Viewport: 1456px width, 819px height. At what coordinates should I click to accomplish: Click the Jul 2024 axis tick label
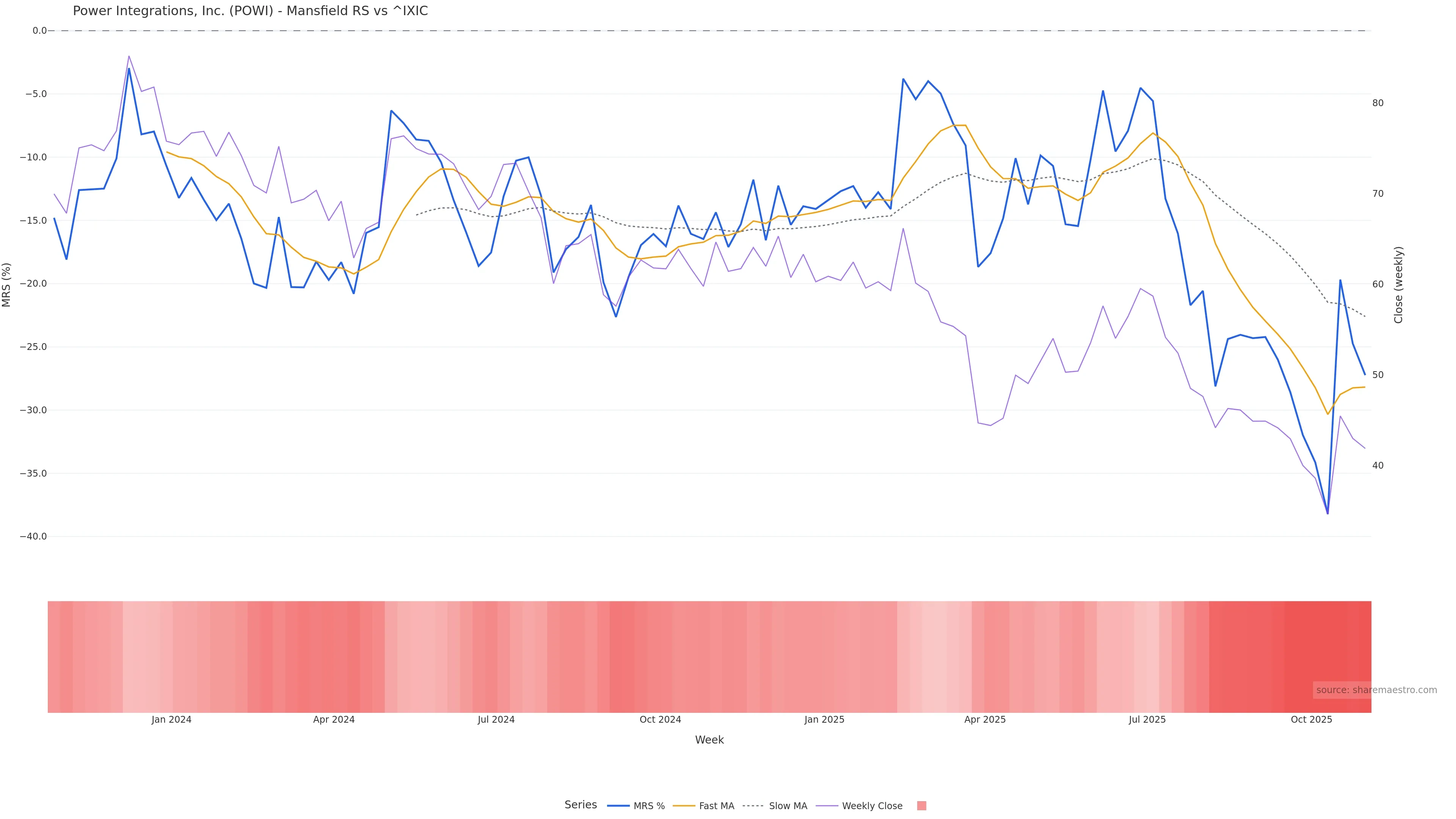[496, 720]
